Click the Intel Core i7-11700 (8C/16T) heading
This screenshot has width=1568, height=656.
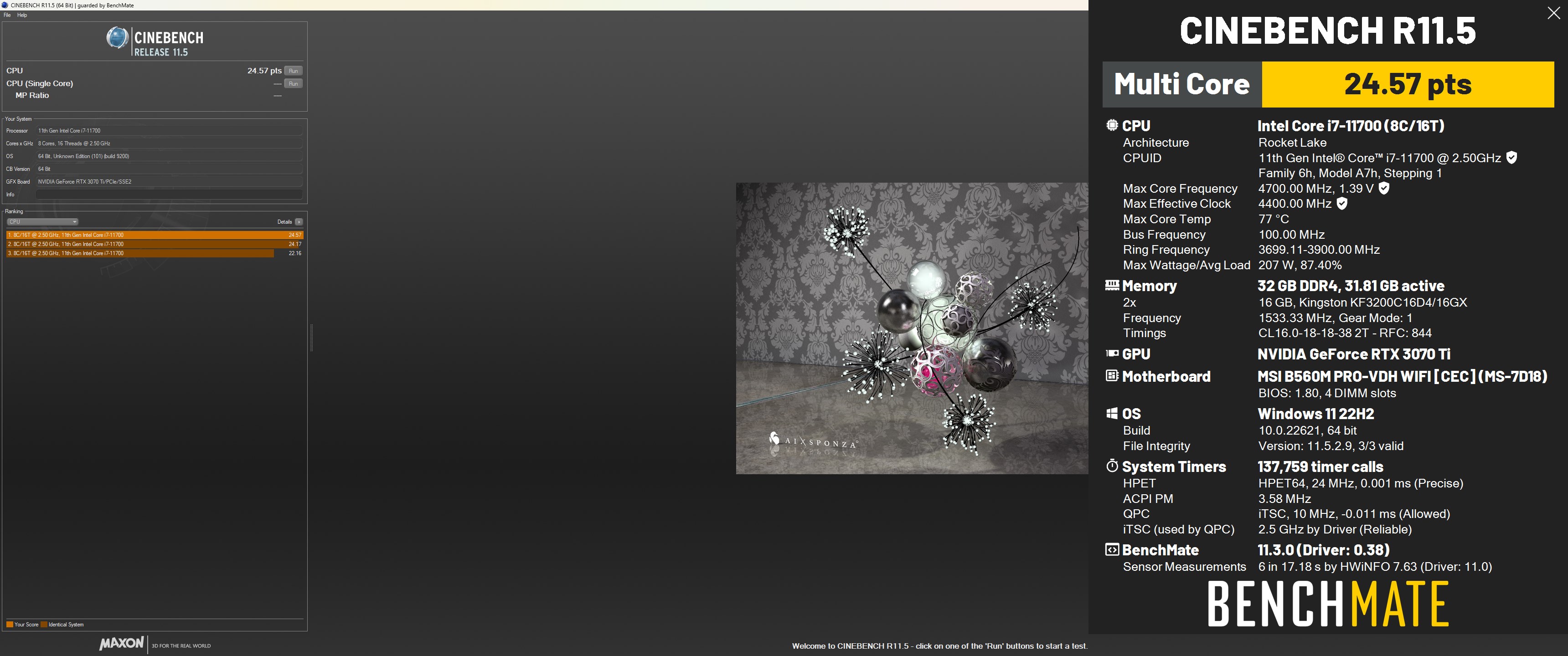1351,125
